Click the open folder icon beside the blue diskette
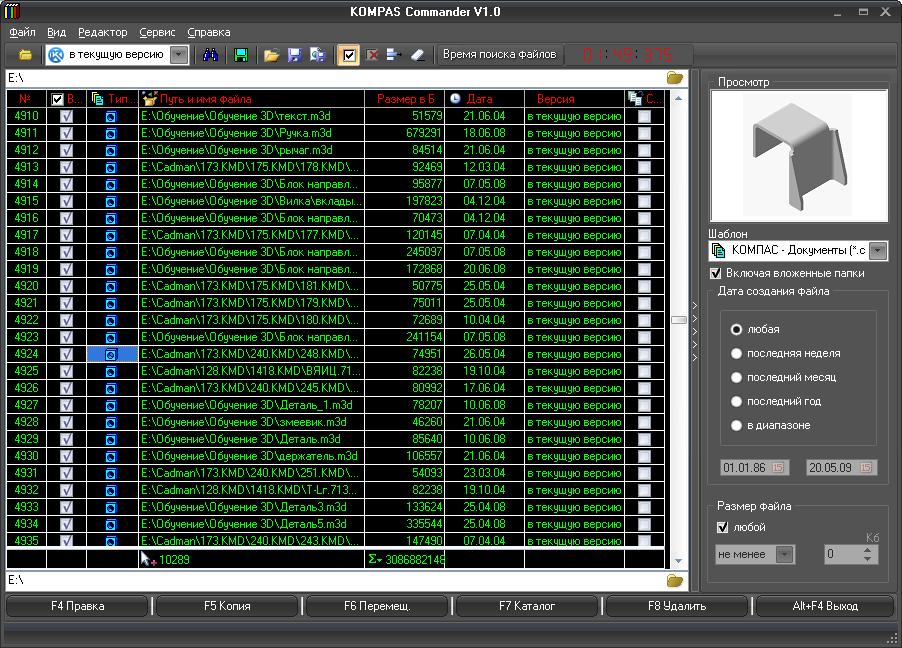This screenshot has height=648, width=902. 272,55
